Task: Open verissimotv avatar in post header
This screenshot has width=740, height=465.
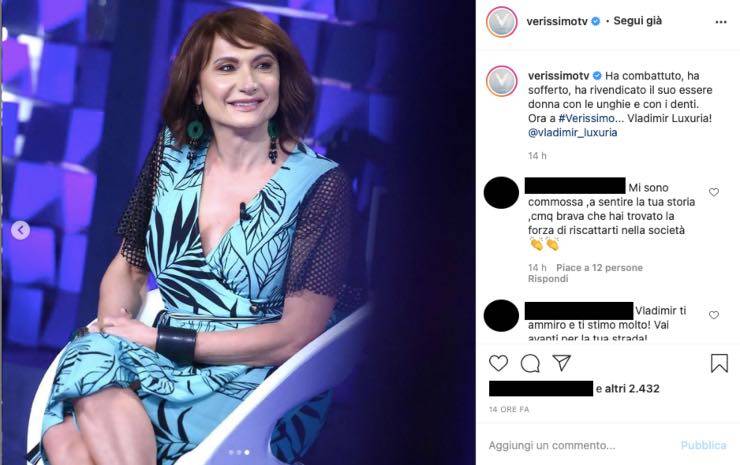Action: (x=500, y=21)
